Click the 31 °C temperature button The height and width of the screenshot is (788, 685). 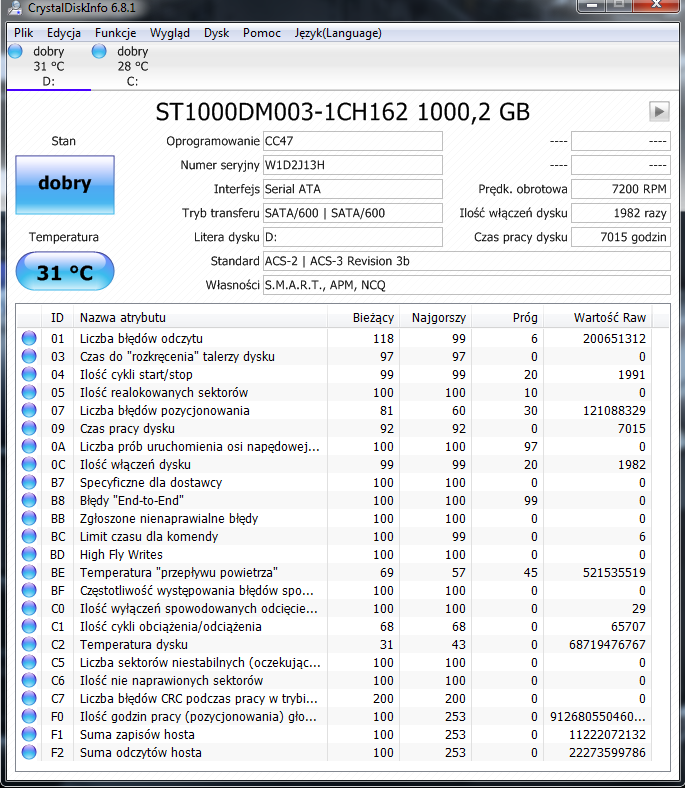pos(65,272)
